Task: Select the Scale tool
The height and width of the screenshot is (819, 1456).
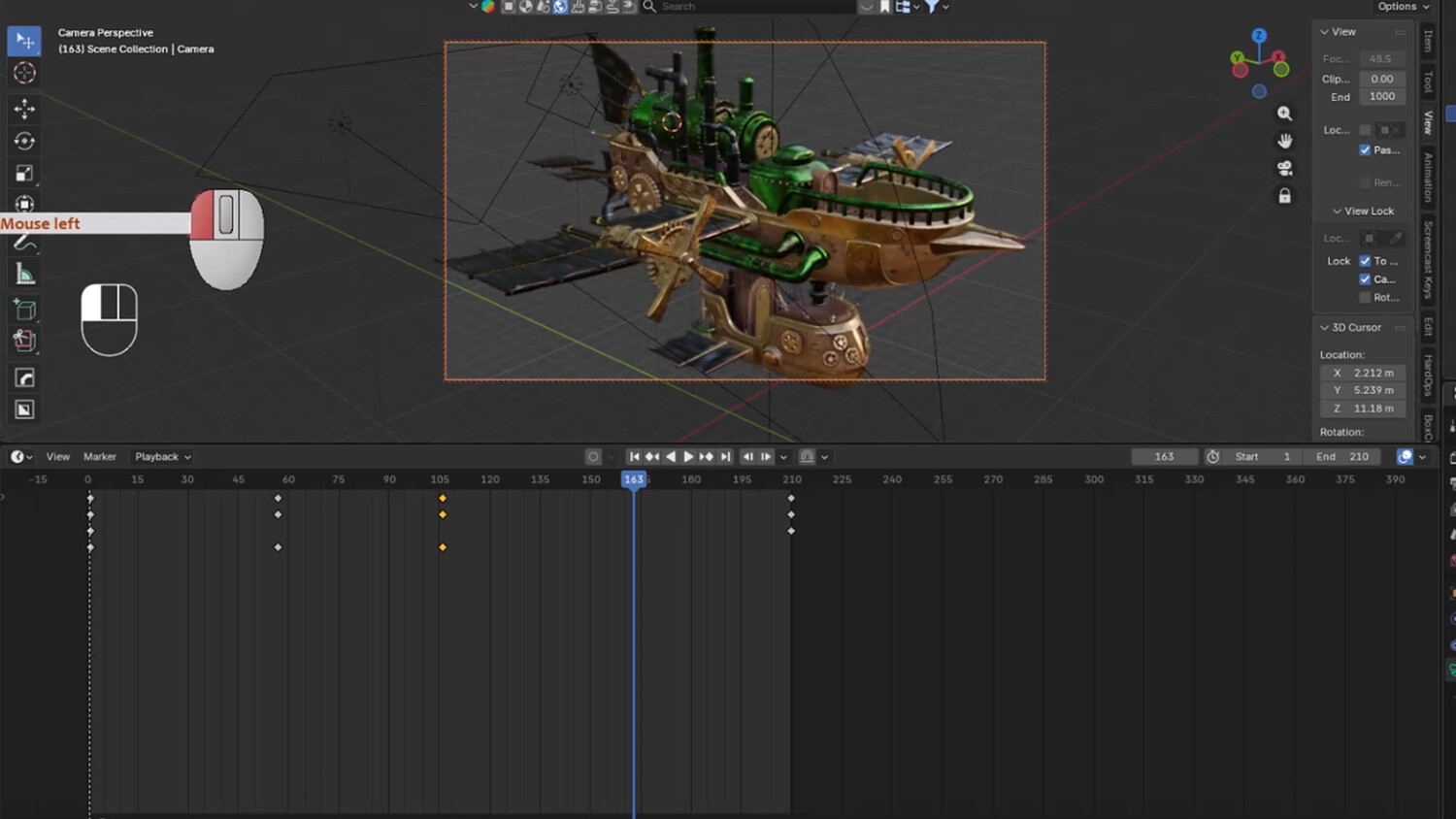Action: [x=24, y=174]
